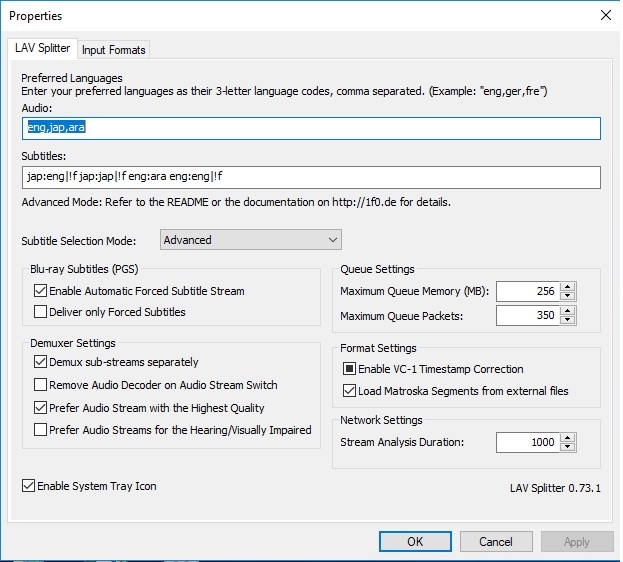The width and height of the screenshot is (623, 562).
Task: Increase Stream Analysis Duration with up arrow
Action: tap(568, 438)
